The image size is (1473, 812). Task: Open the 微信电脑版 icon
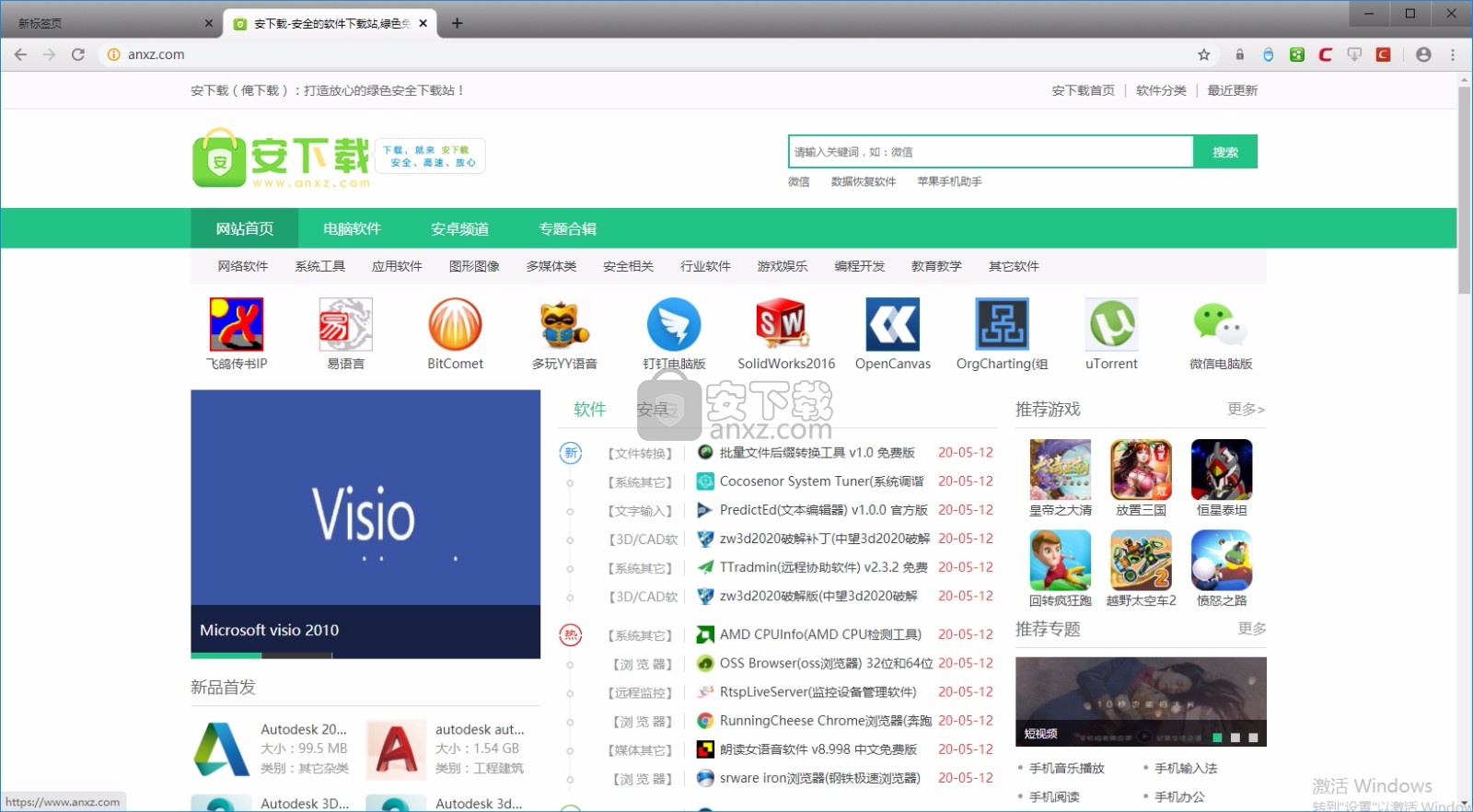pos(1221,324)
